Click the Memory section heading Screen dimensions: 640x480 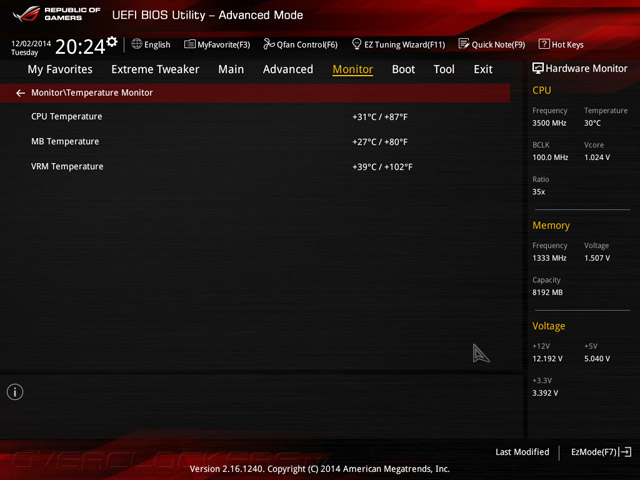551,225
